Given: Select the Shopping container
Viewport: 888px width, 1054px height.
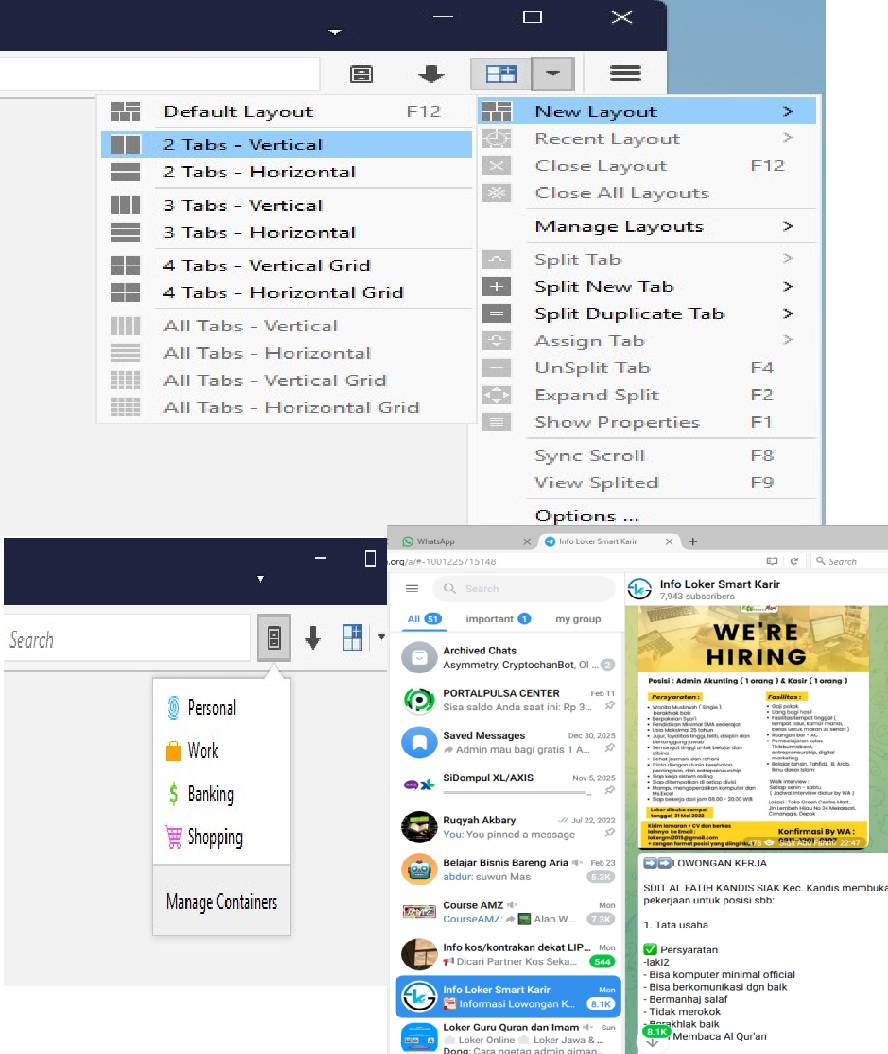Looking at the screenshot, I should [x=214, y=837].
